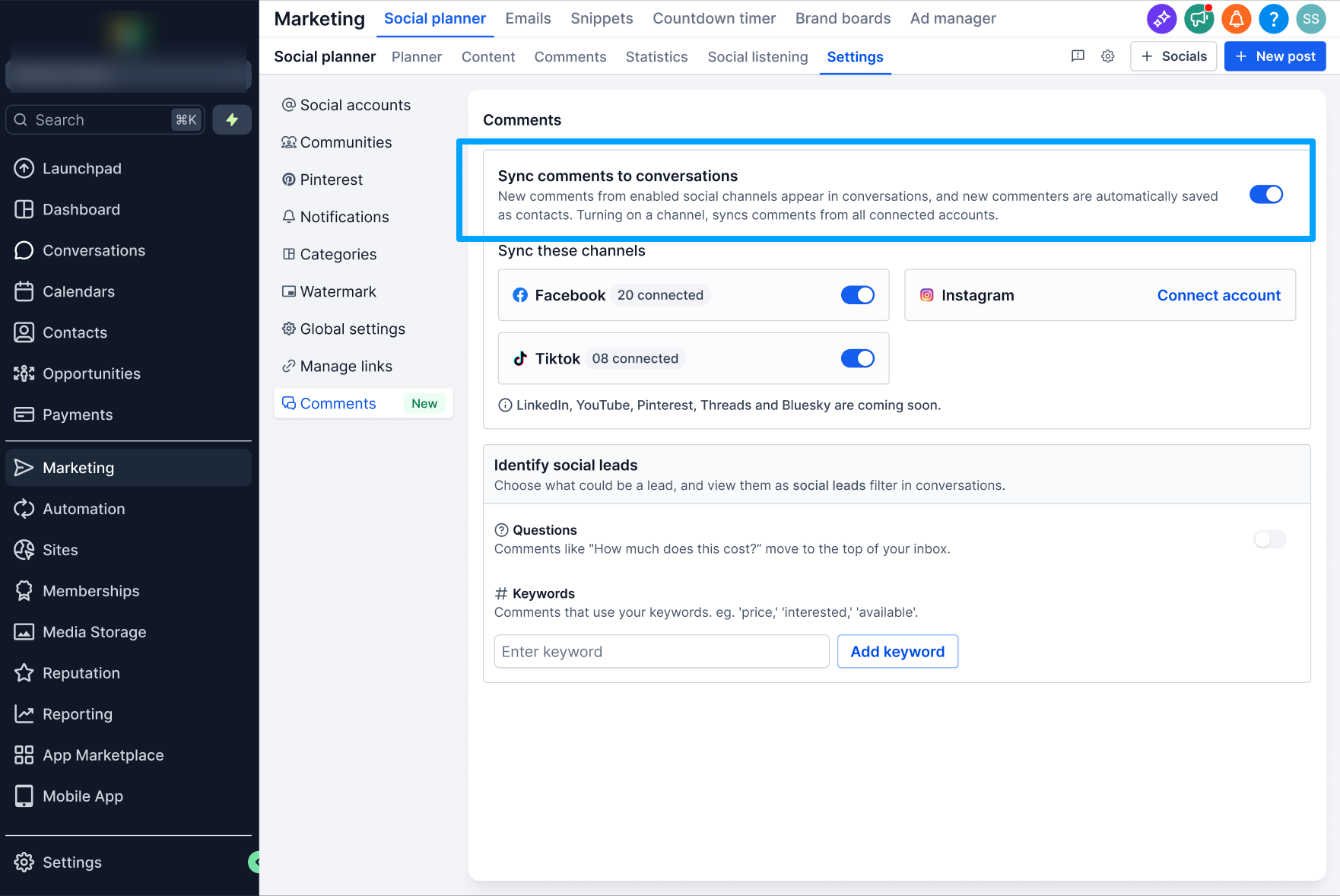The height and width of the screenshot is (896, 1340).
Task: Click the lightning bolt quick actions icon
Action: [x=232, y=119]
